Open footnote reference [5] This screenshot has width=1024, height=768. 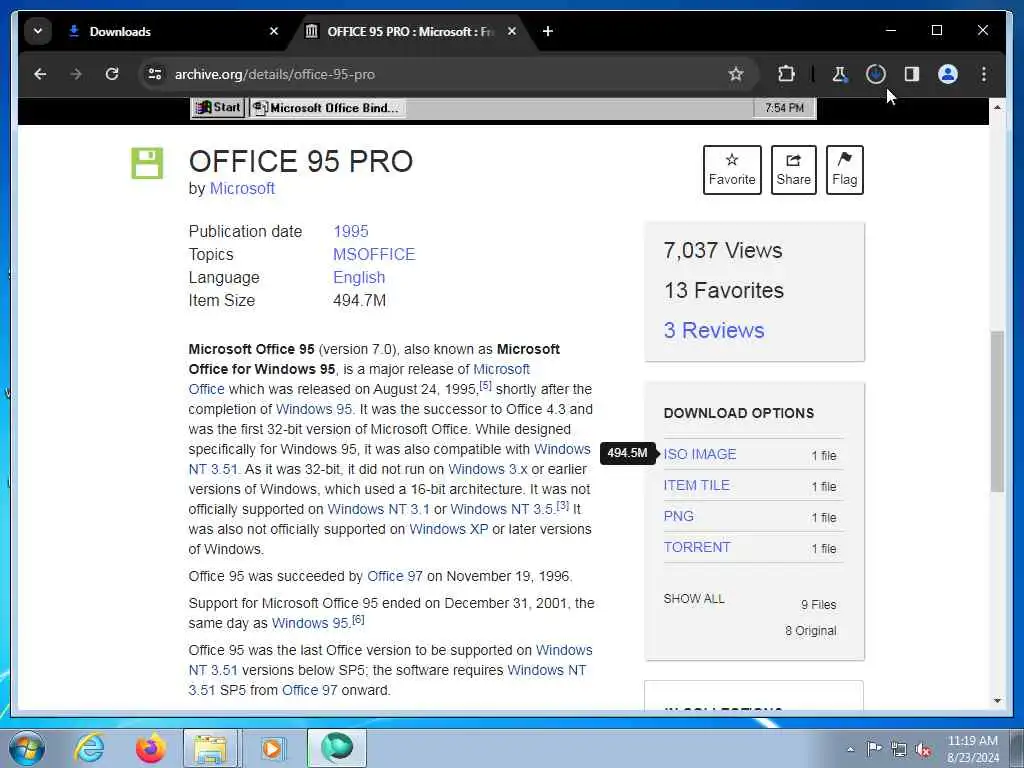[485, 385]
